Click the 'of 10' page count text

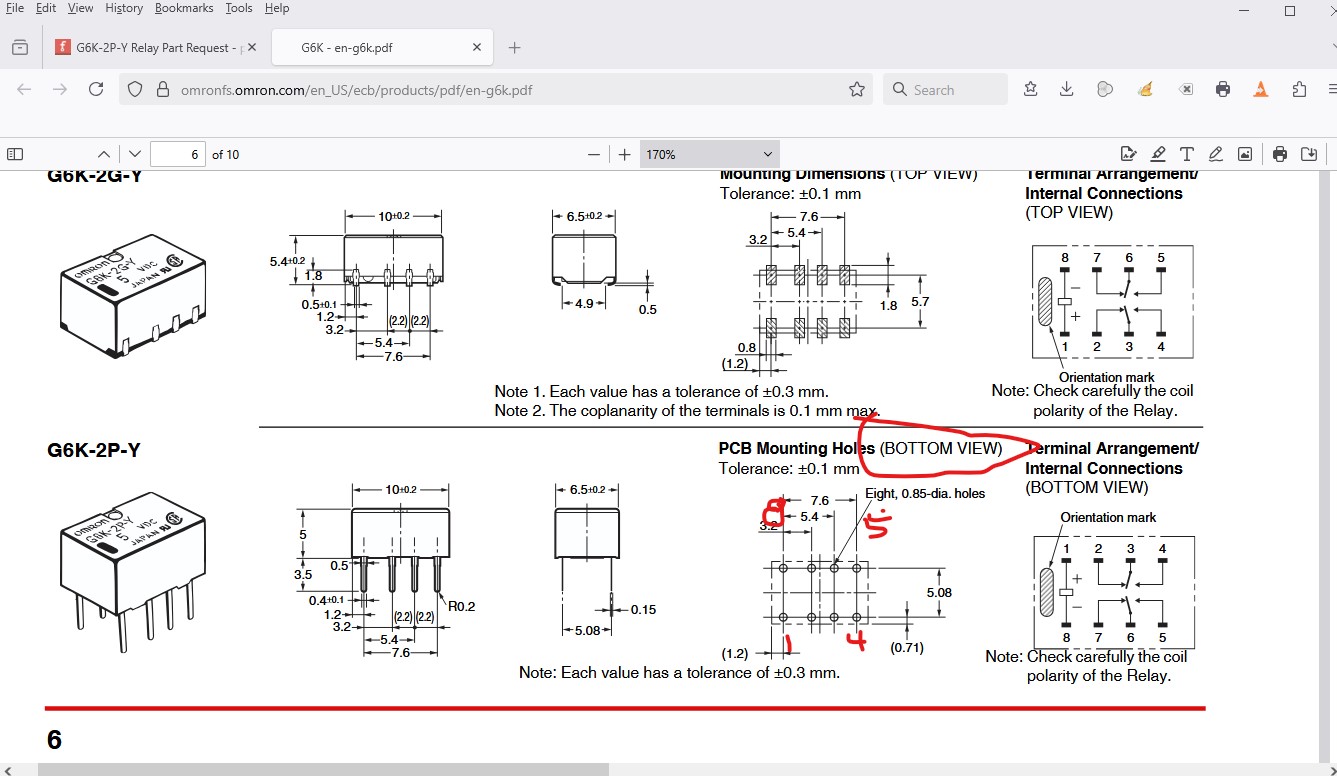(x=225, y=154)
